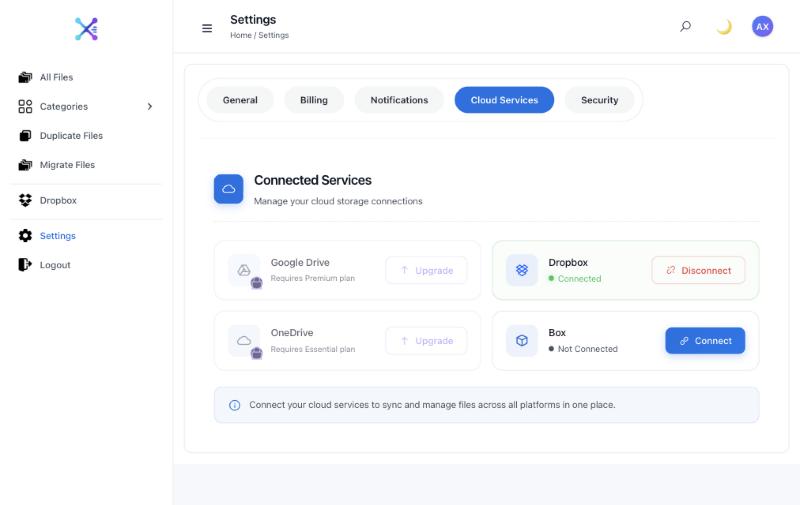The image size is (800, 505).
Task: Click the green Connected status text
Action: point(580,279)
